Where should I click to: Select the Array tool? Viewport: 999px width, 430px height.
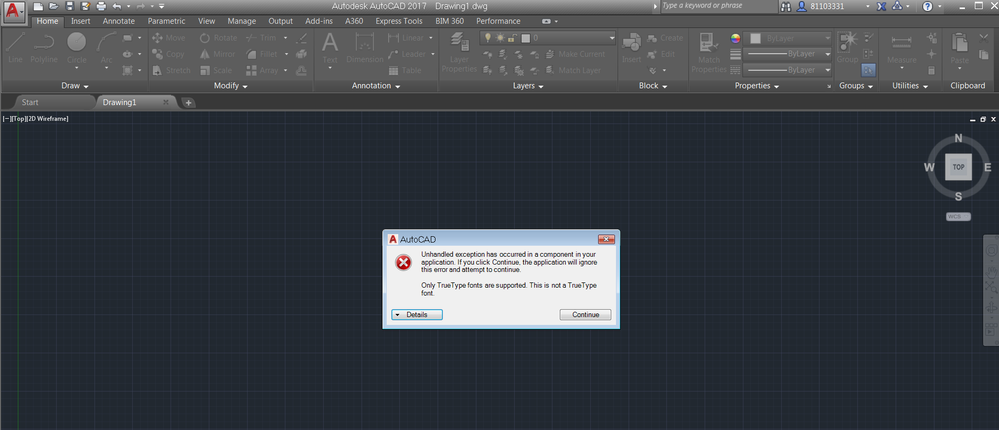click(x=262, y=70)
